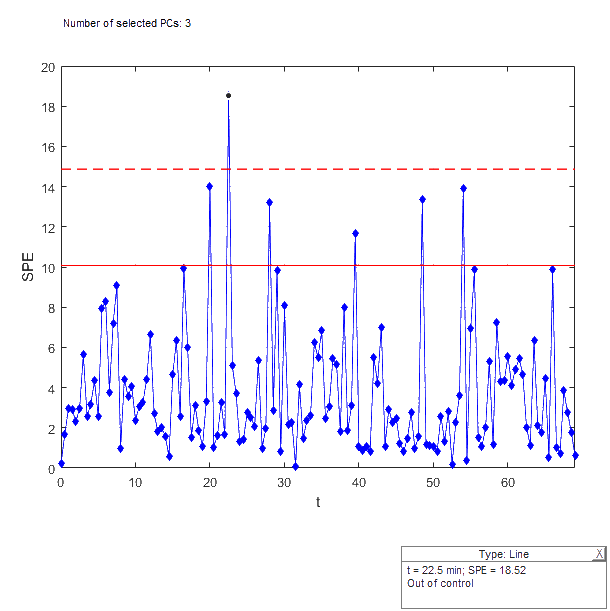Select the peak marker near t=39

point(355,233)
